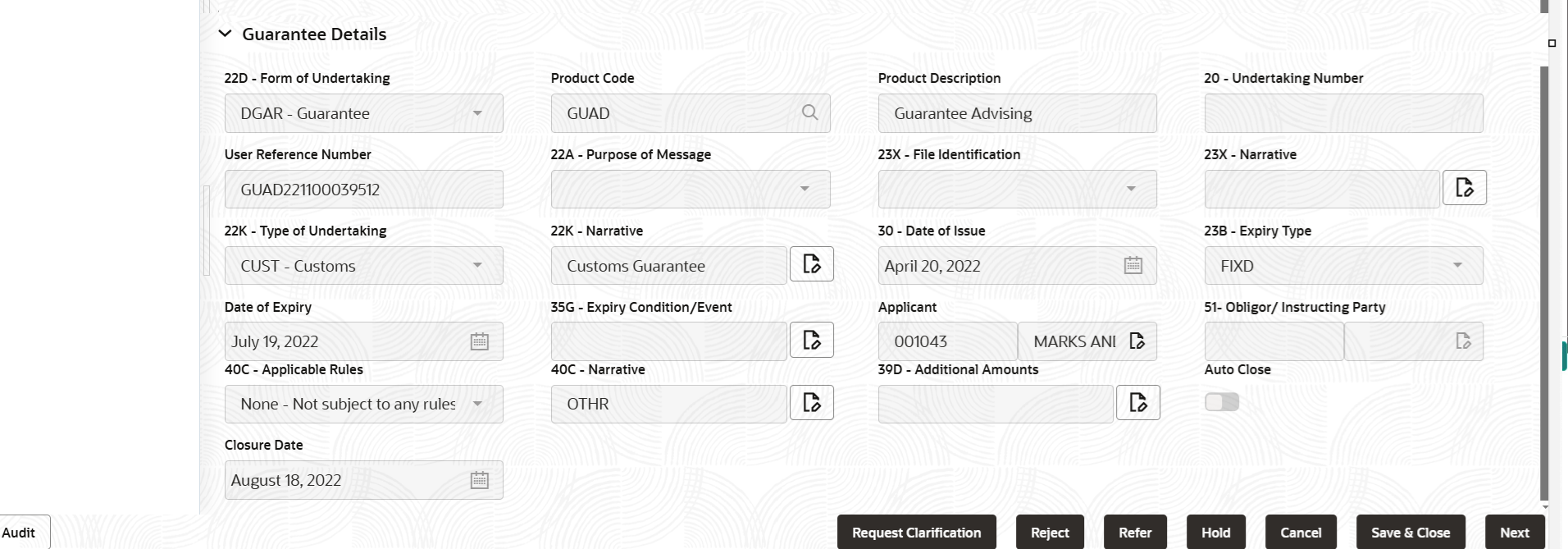Click the Request Clarification button
1568x549 pixels.
pyautogui.click(x=916, y=533)
